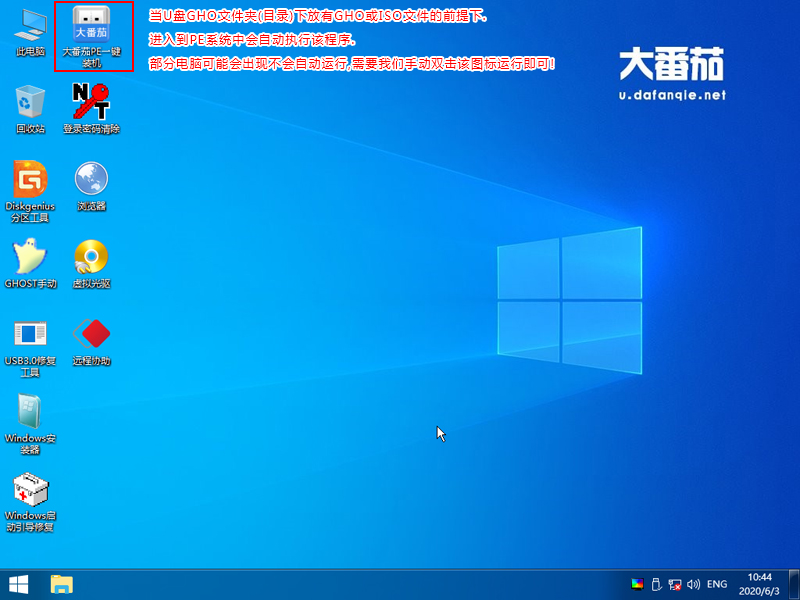Open File Explorer from the taskbar
The width and height of the screenshot is (800, 600).
click(x=62, y=584)
